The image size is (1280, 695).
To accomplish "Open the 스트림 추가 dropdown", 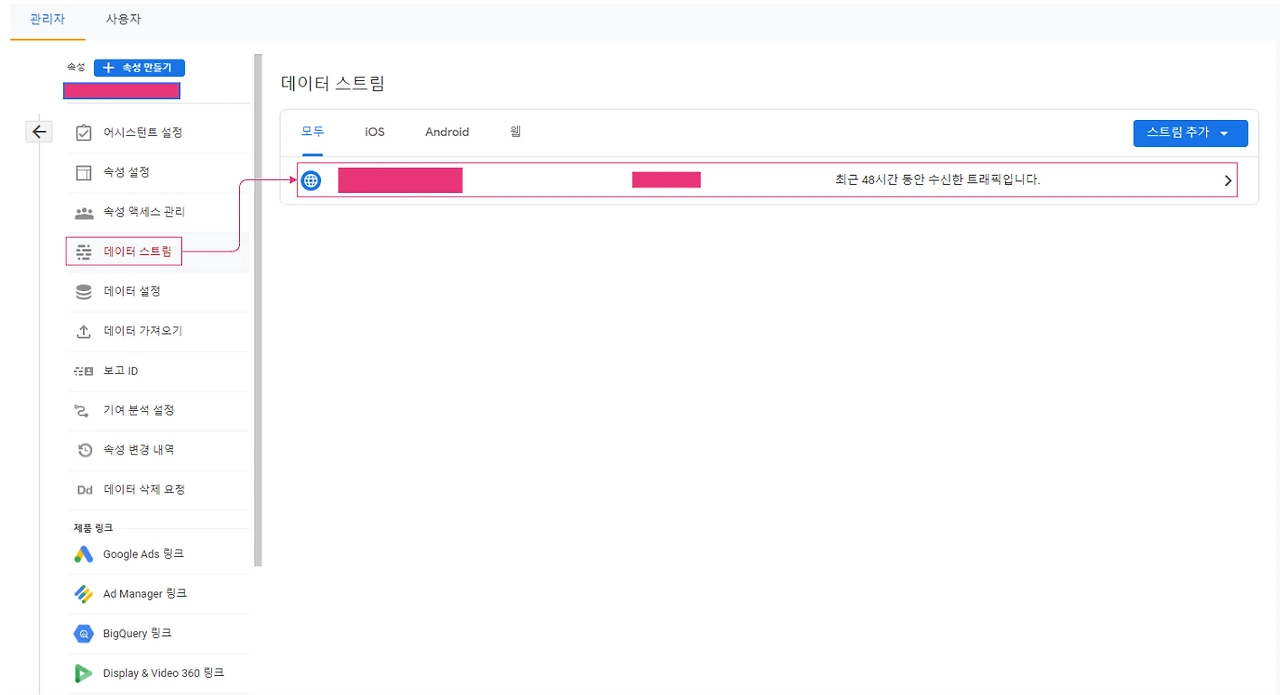I will (x=1190, y=131).
